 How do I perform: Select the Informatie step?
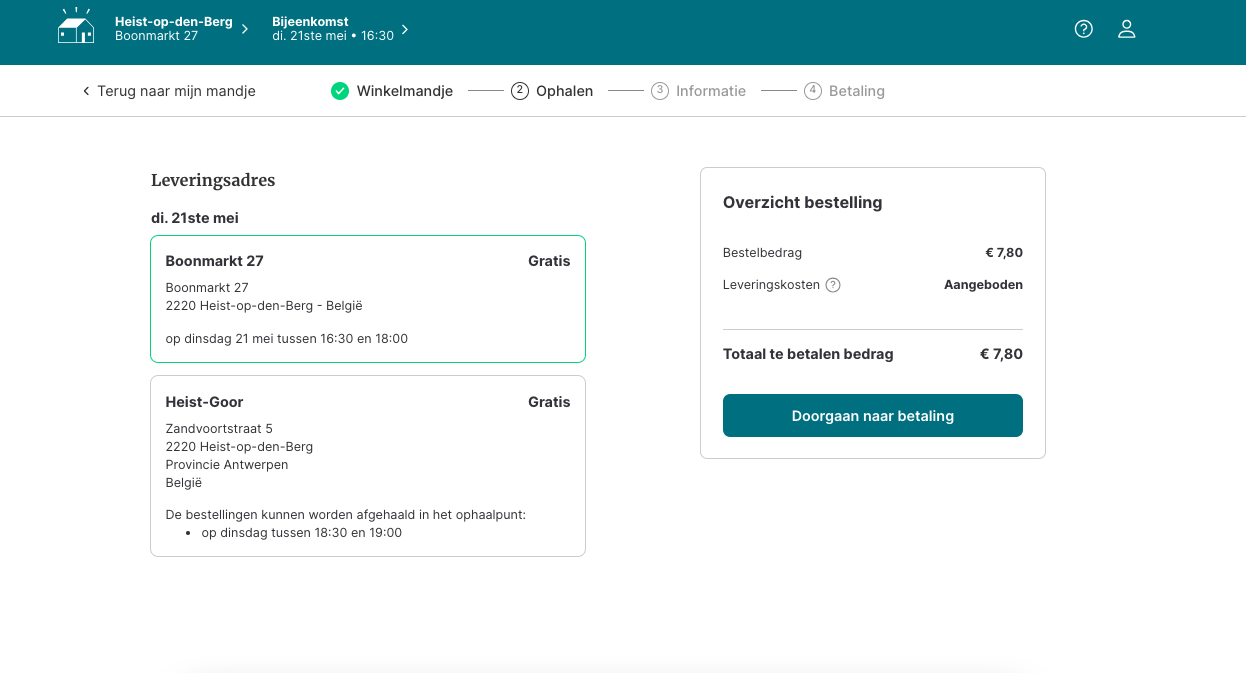click(698, 91)
